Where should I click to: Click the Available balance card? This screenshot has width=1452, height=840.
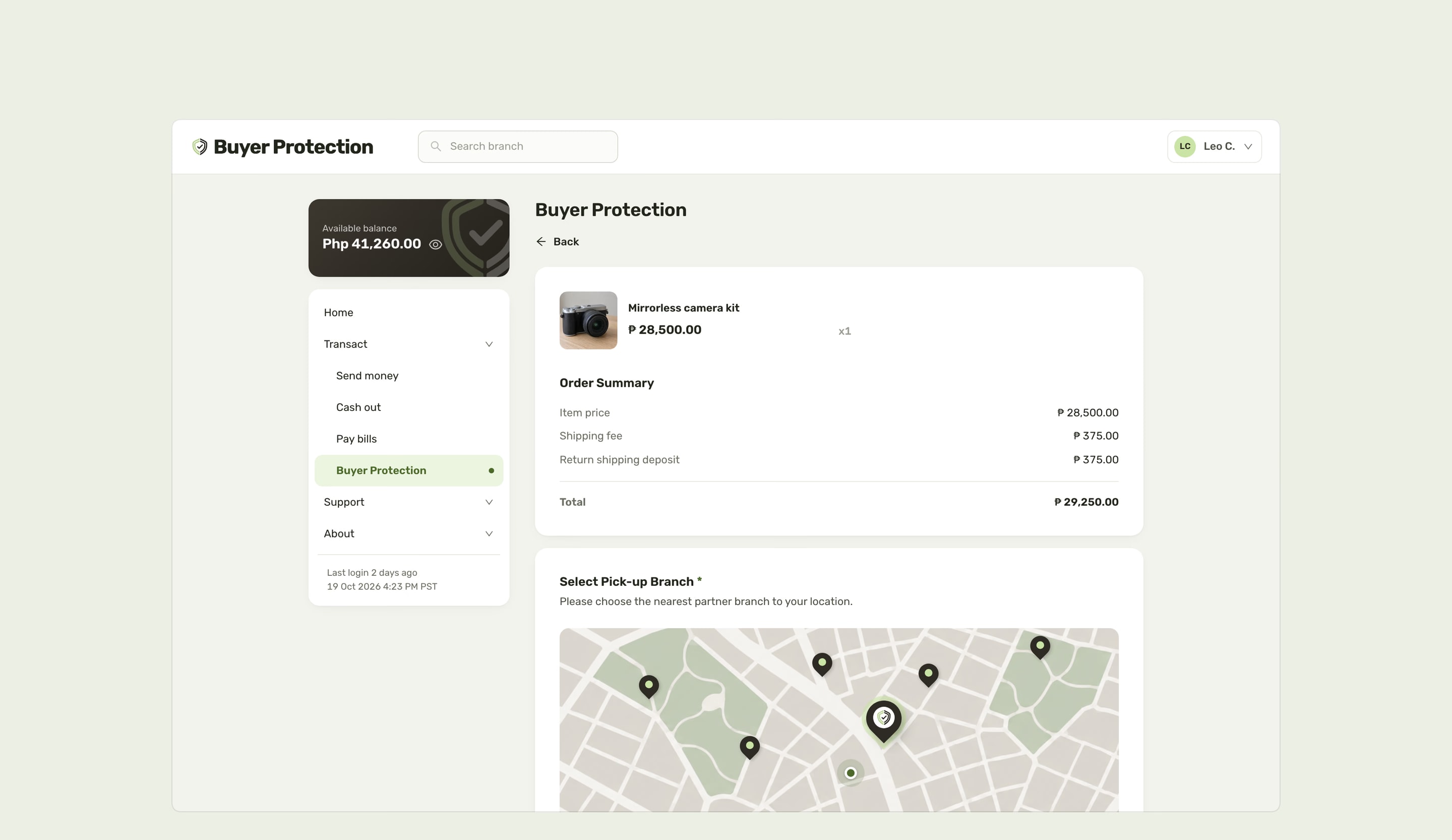(408, 238)
